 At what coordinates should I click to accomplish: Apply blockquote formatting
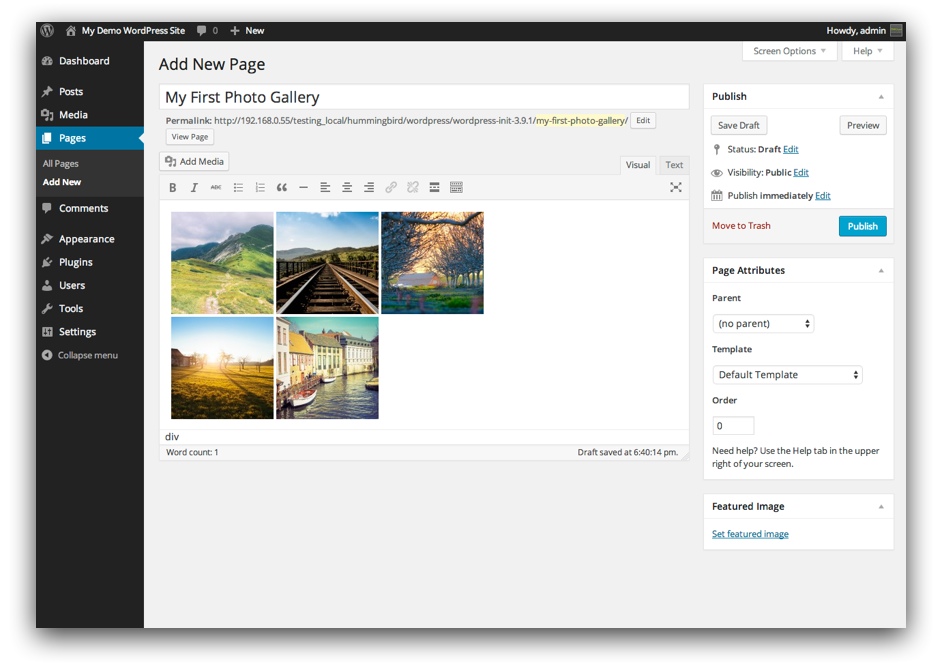[281, 187]
